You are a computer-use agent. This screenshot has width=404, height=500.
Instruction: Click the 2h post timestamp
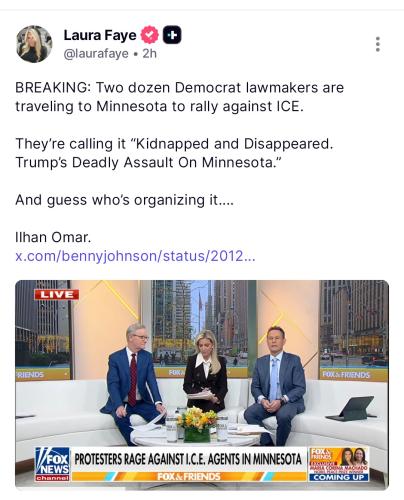point(150,54)
